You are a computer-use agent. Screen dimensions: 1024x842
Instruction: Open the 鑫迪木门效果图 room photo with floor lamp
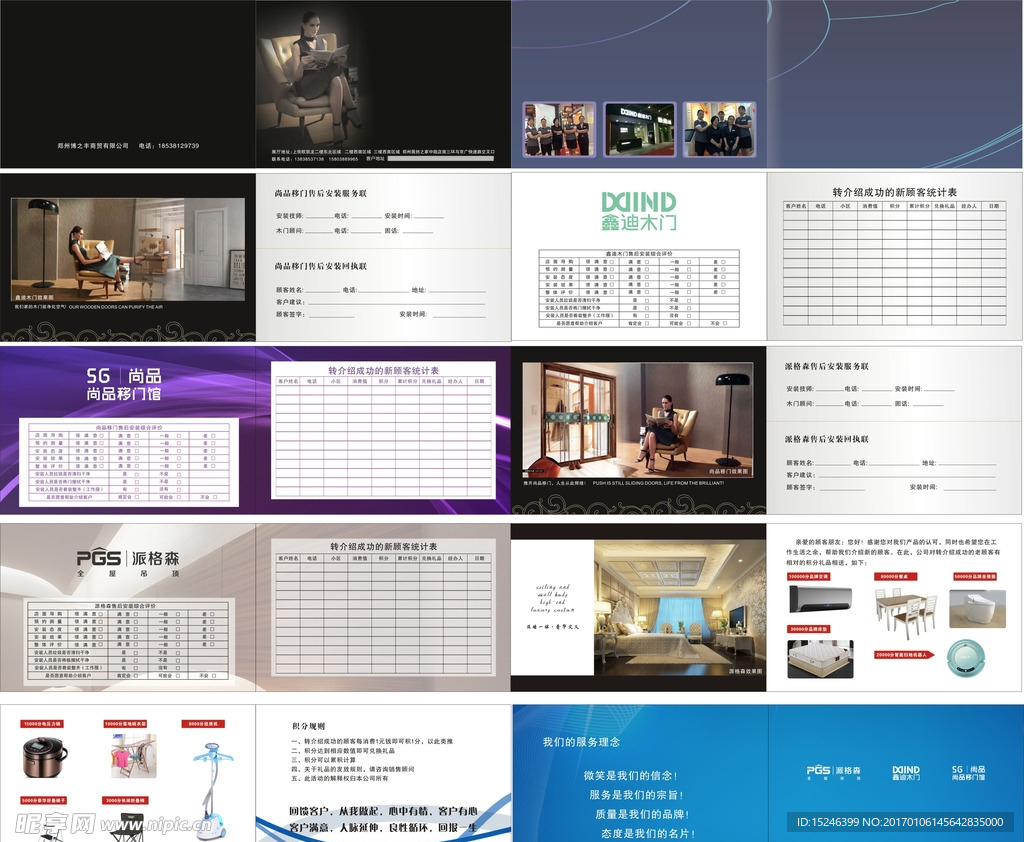coord(128,250)
